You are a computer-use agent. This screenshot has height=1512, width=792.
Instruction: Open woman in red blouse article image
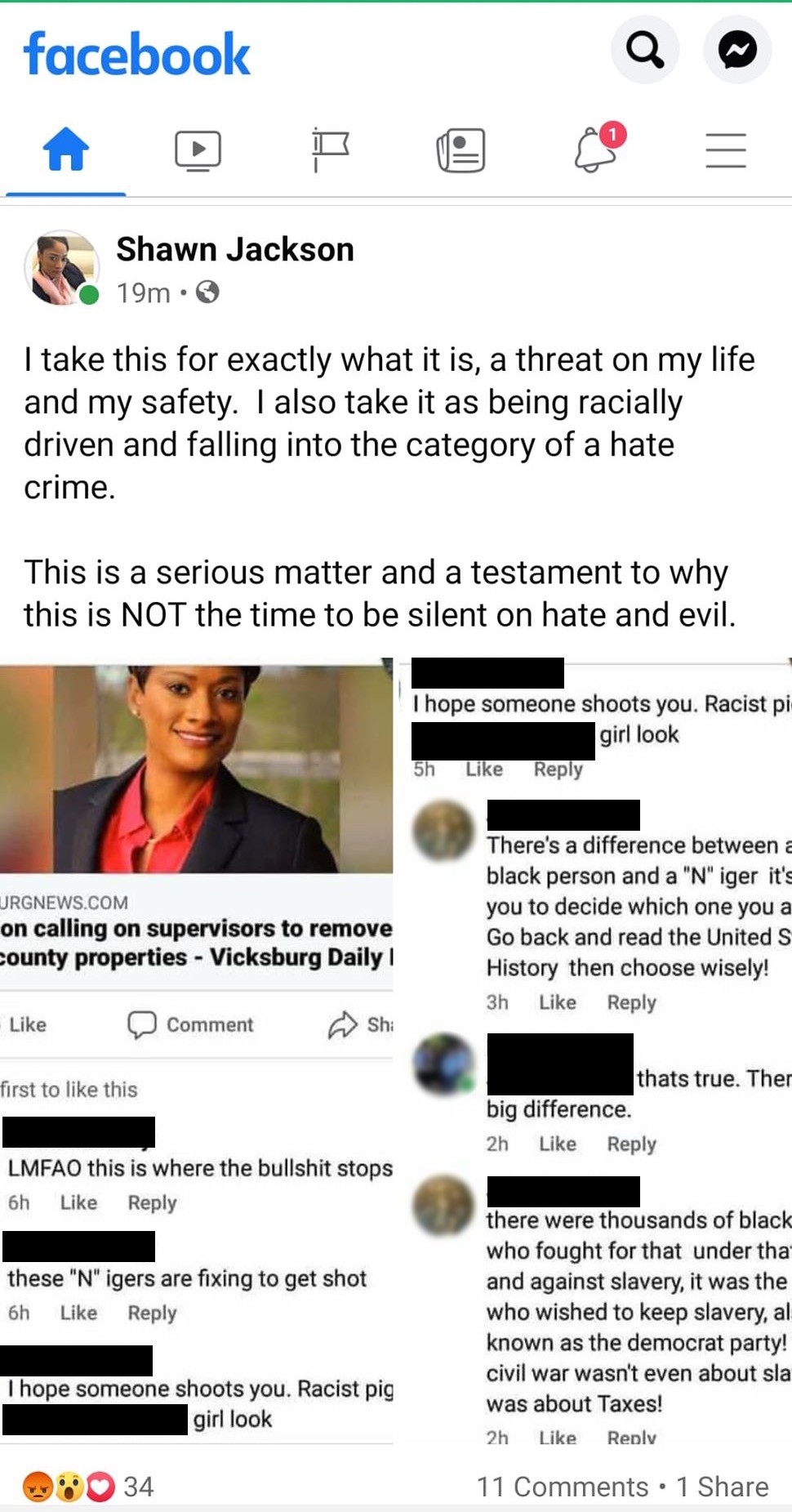pyautogui.click(x=196, y=769)
